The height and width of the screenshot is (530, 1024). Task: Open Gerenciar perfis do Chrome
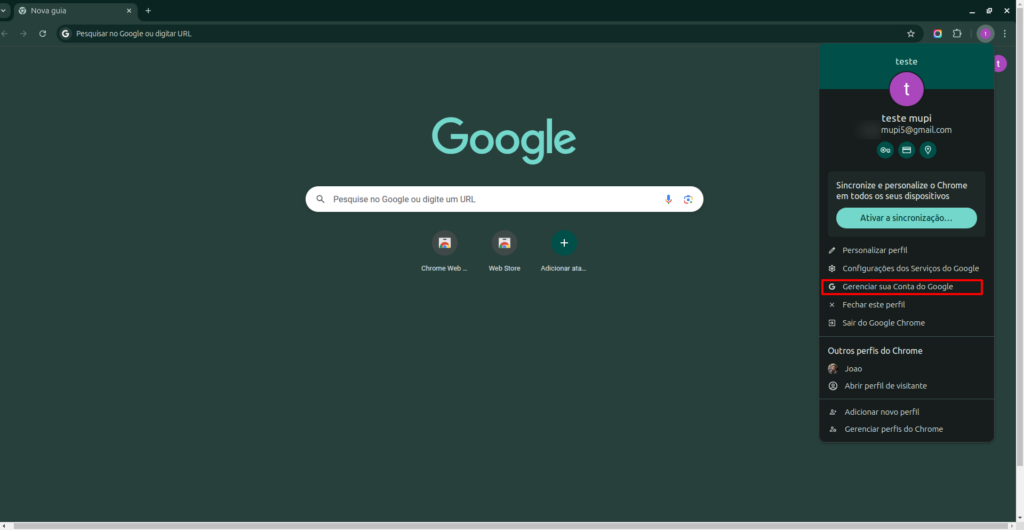[x=906, y=429]
